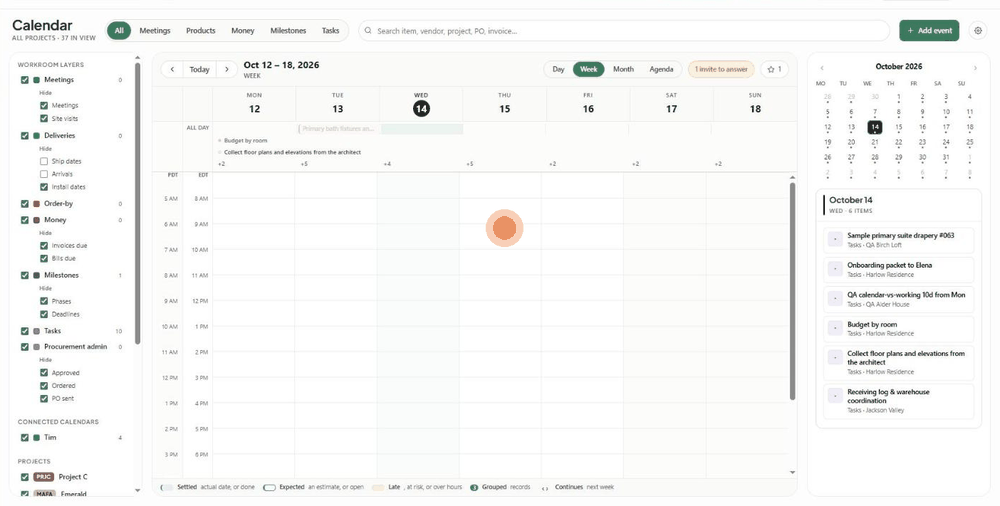The image size is (1000, 506).
Task: Click the Grouped records legend badge
Action: pyautogui.click(x=474, y=487)
